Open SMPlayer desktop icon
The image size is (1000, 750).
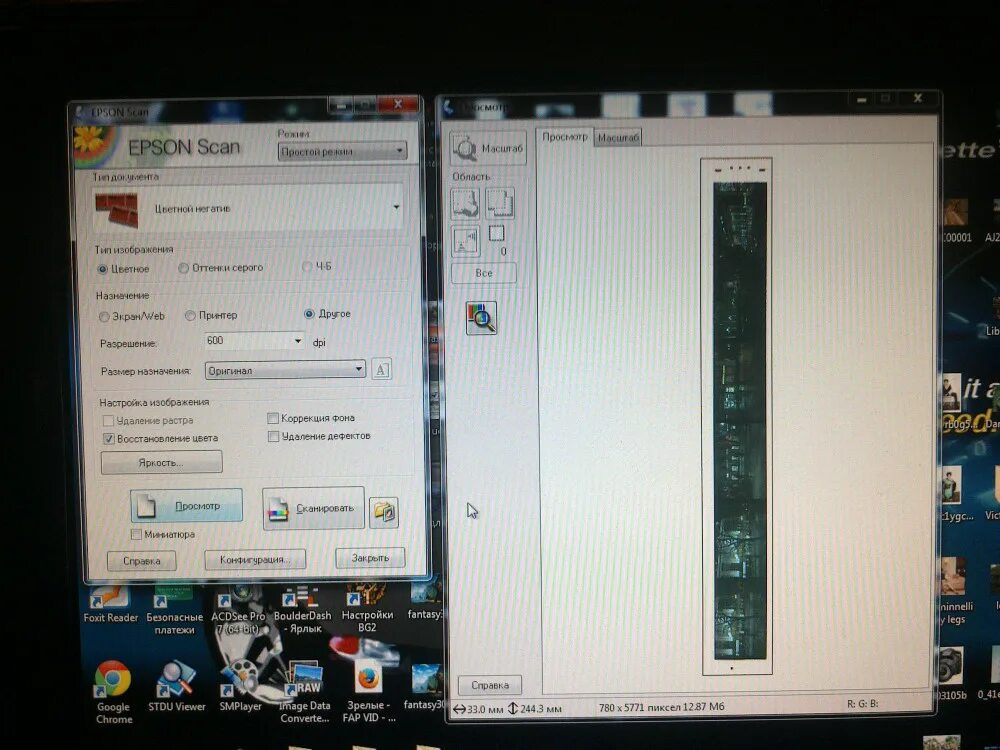pyautogui.click(x=241, y=687)
